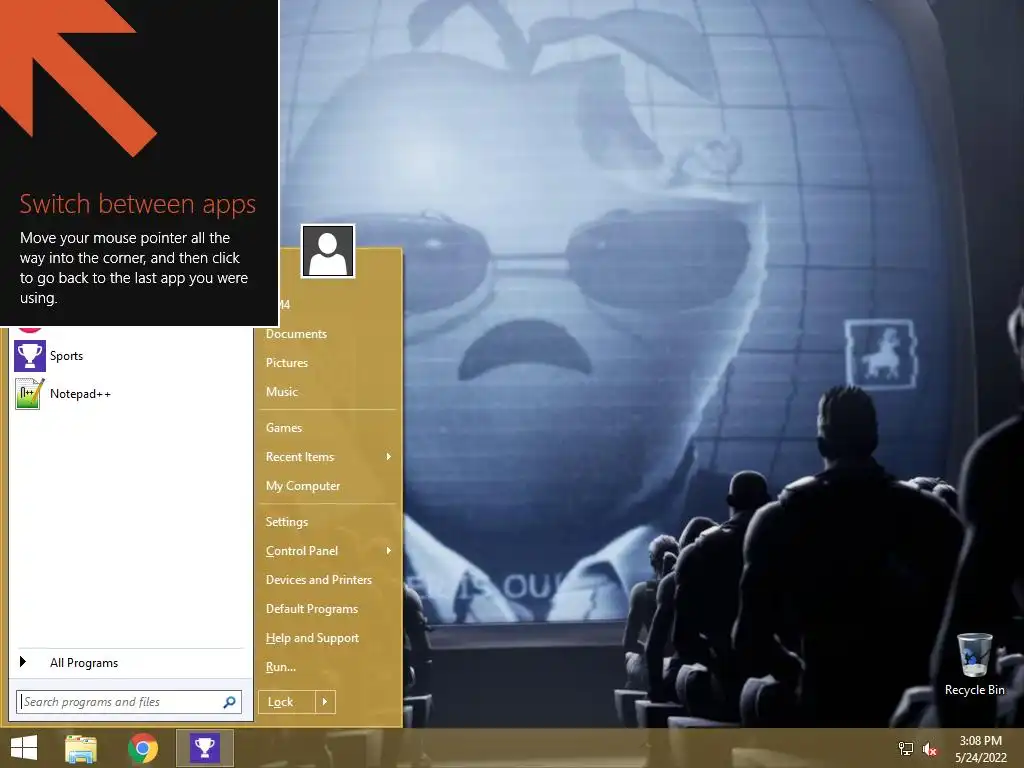
Task: Open the Lock options arrow dropdown
Action: coord(325,702)
